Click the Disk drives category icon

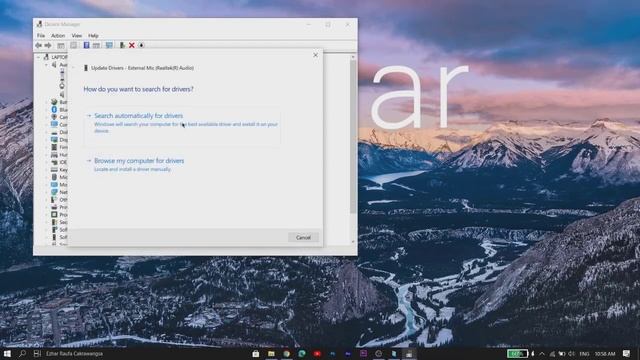click(54, 132)
